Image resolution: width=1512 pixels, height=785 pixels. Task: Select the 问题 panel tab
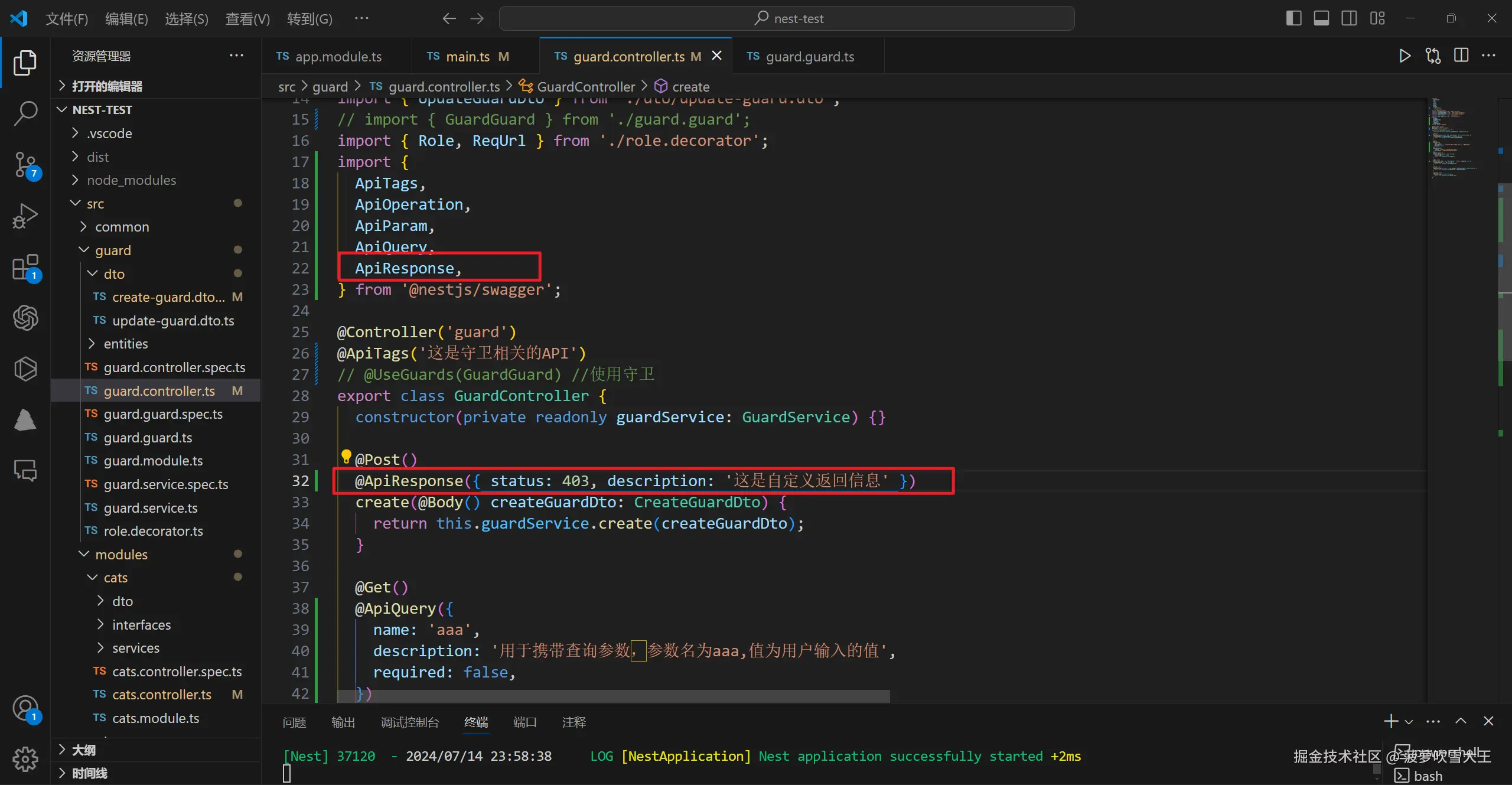294,722
